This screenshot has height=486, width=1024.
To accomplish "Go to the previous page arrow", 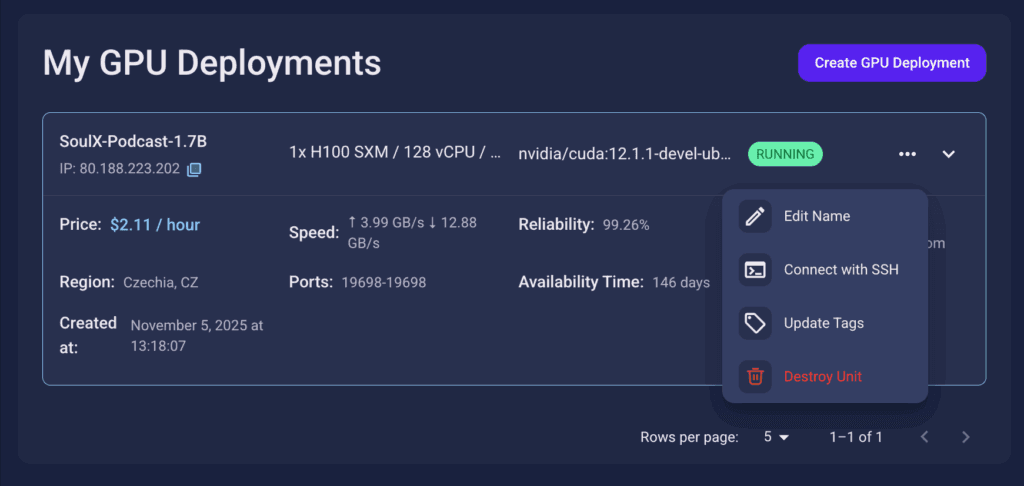I will click(x=925, y=437).
